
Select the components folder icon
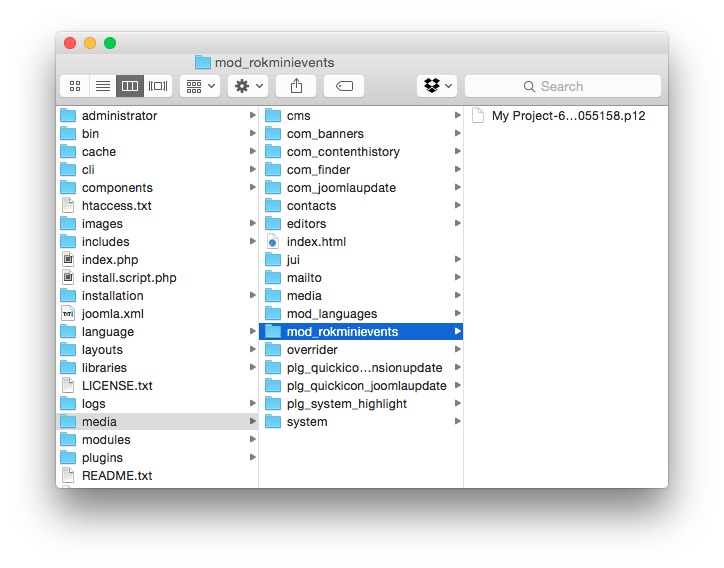coord(68,187)
